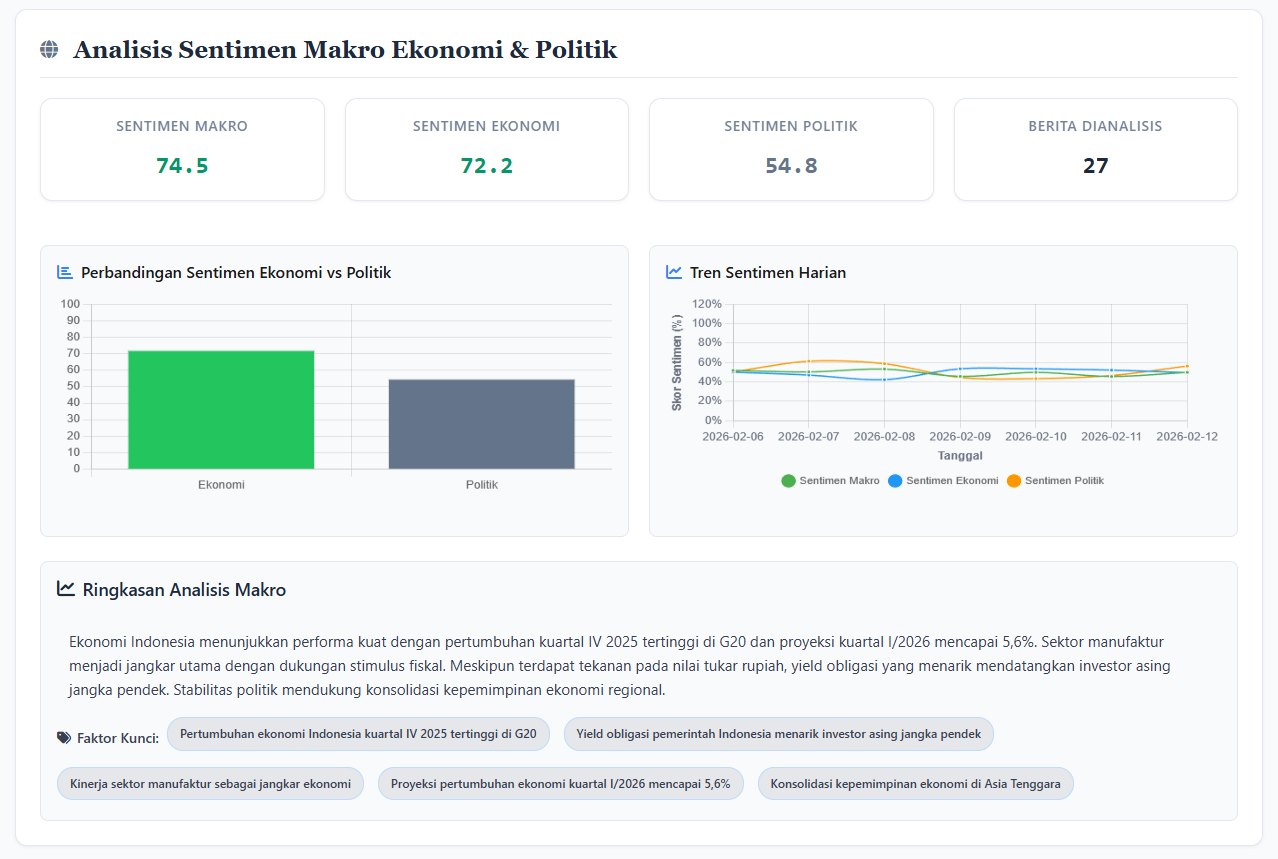Viewport: 1278px width, 859px height.
Task: Choose the 'Proyeksi pertumbuhan ekonomi kuartal I/2026' tag
Action: coord(560,784)
